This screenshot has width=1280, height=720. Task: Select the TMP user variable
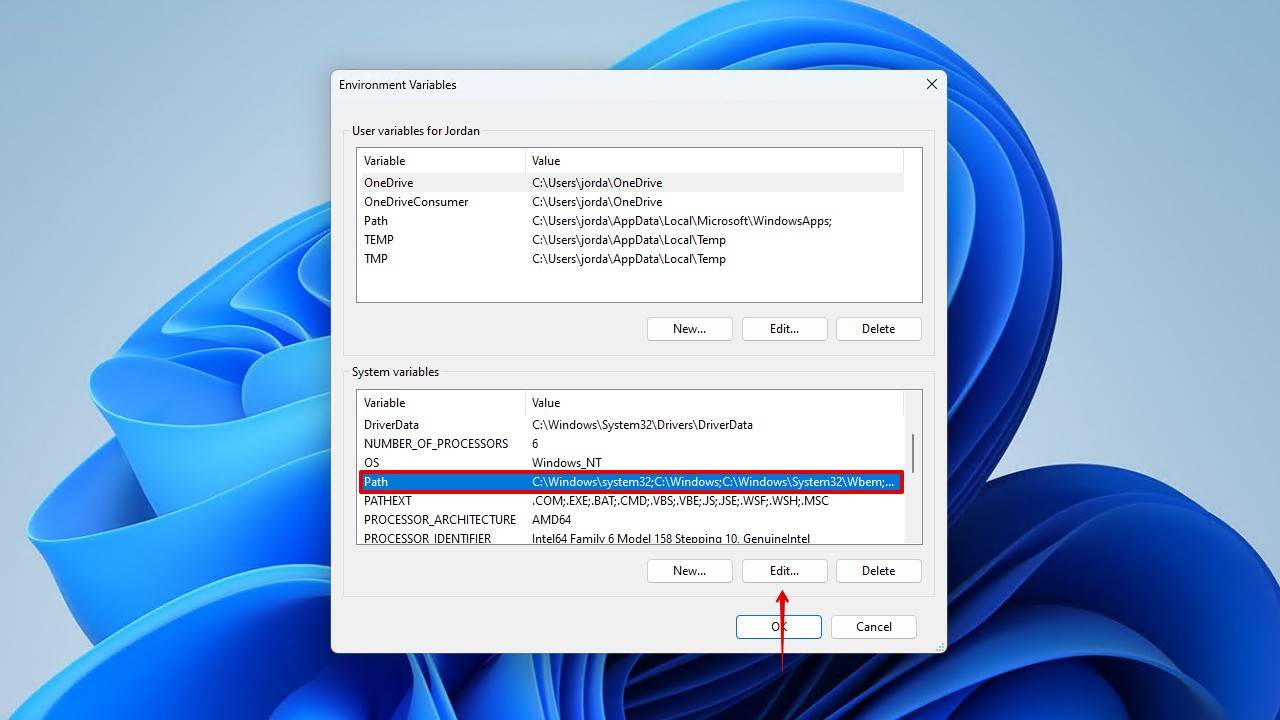coord(630,259)
